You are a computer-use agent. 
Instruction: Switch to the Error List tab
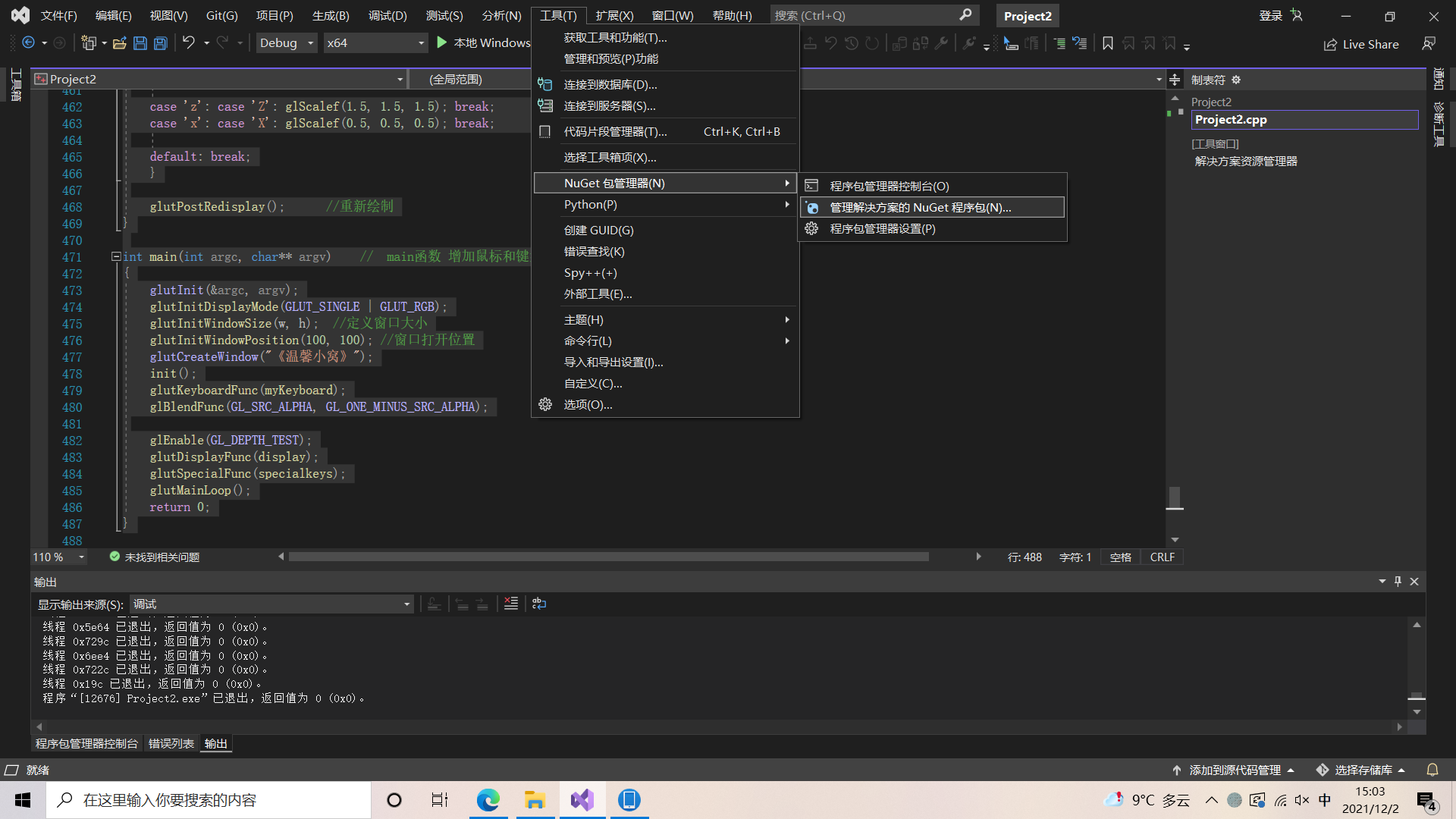171,744
